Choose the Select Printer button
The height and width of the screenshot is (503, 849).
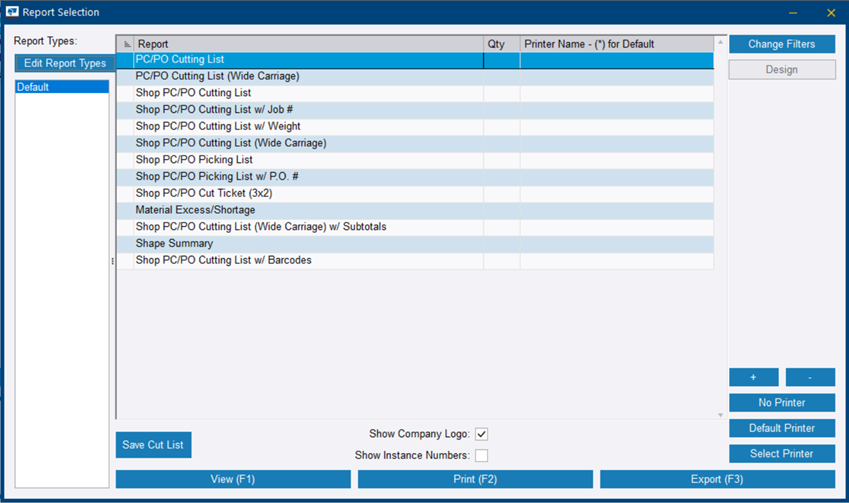(x=781, y=454)
